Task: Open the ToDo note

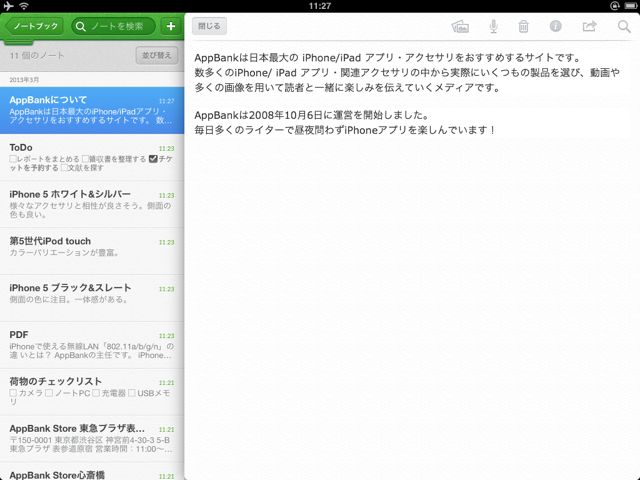Action: point(92,157)
